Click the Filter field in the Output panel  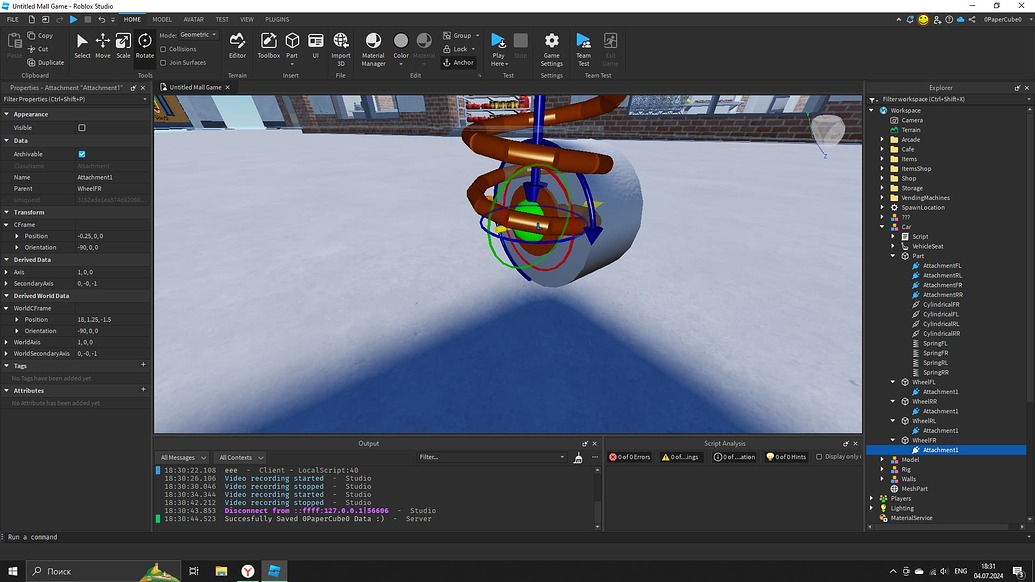click(x=490, y=457)
